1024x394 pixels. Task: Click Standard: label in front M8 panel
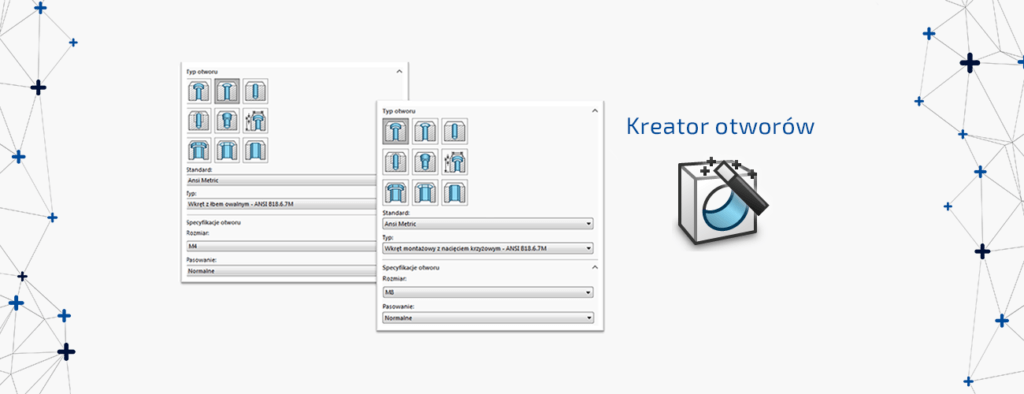[396, 213]
